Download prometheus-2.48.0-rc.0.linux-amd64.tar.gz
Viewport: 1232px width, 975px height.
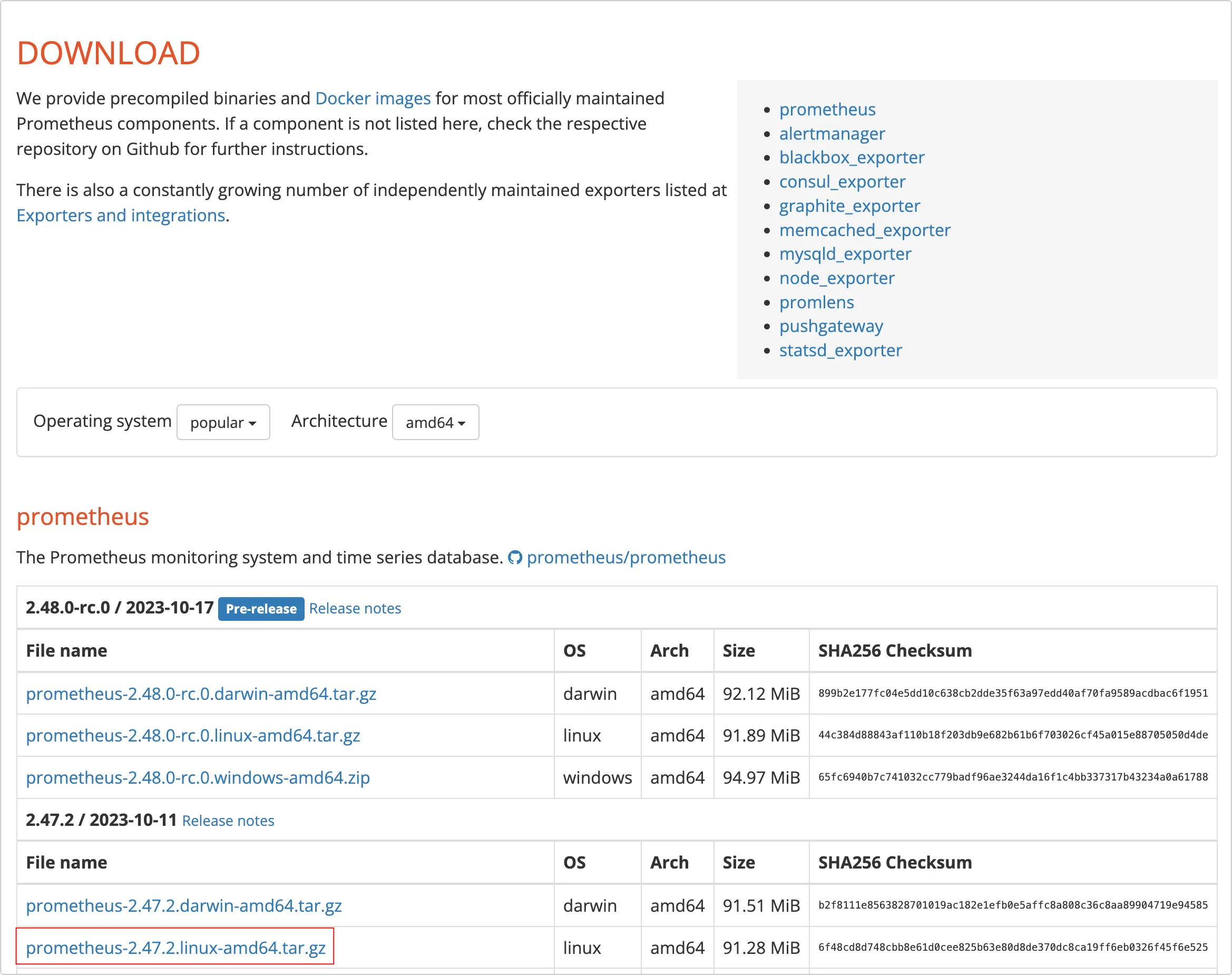[193, 735]
